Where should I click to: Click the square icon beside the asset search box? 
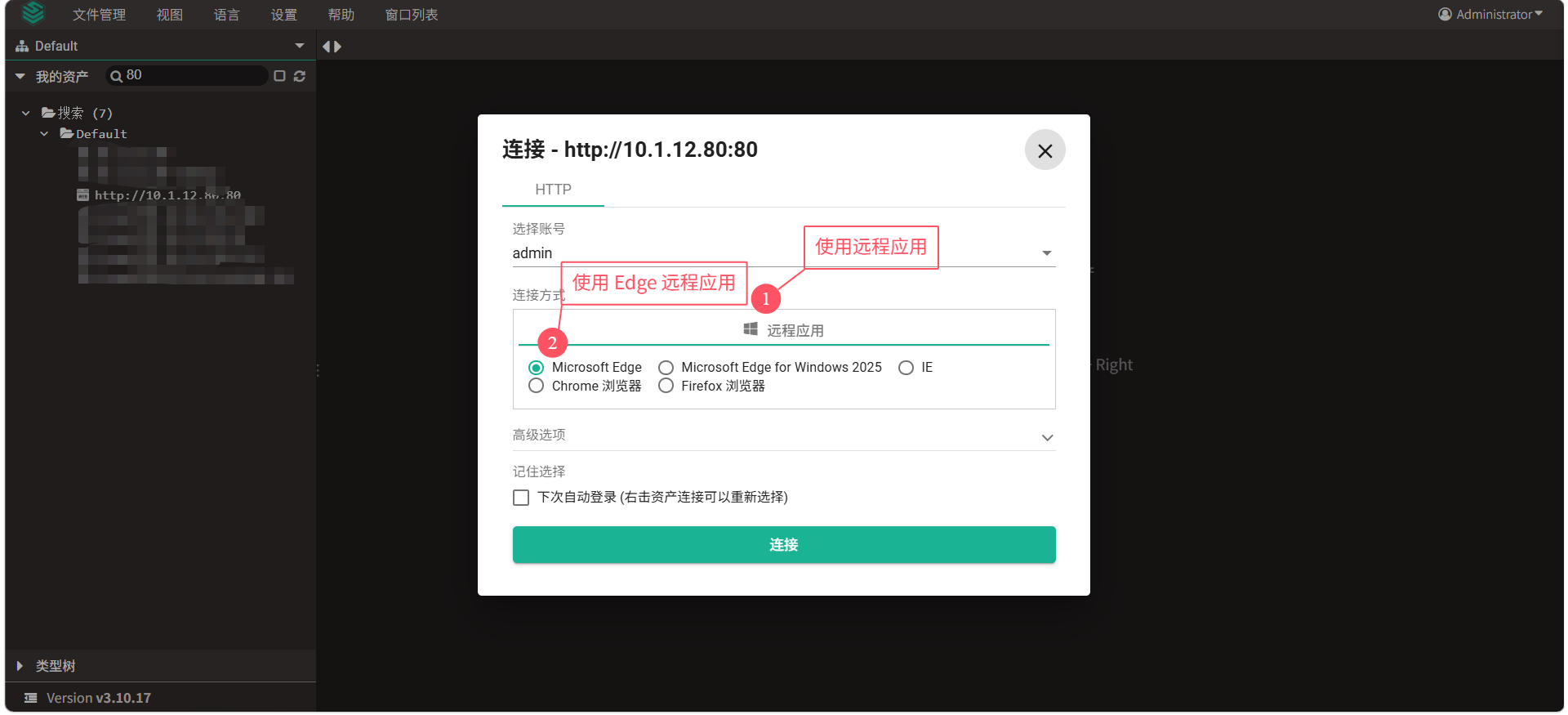pos(279,76)
